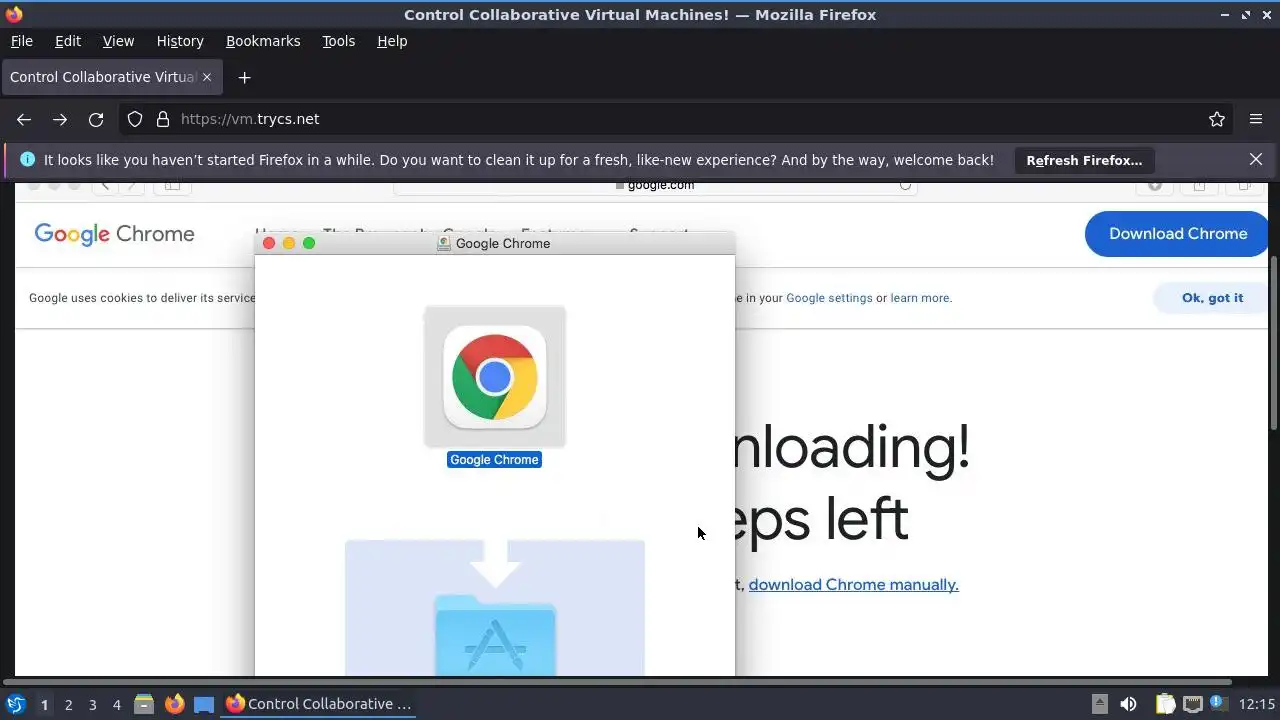Open the Help menu
1280x720 pixels.
tap(392, 41)
